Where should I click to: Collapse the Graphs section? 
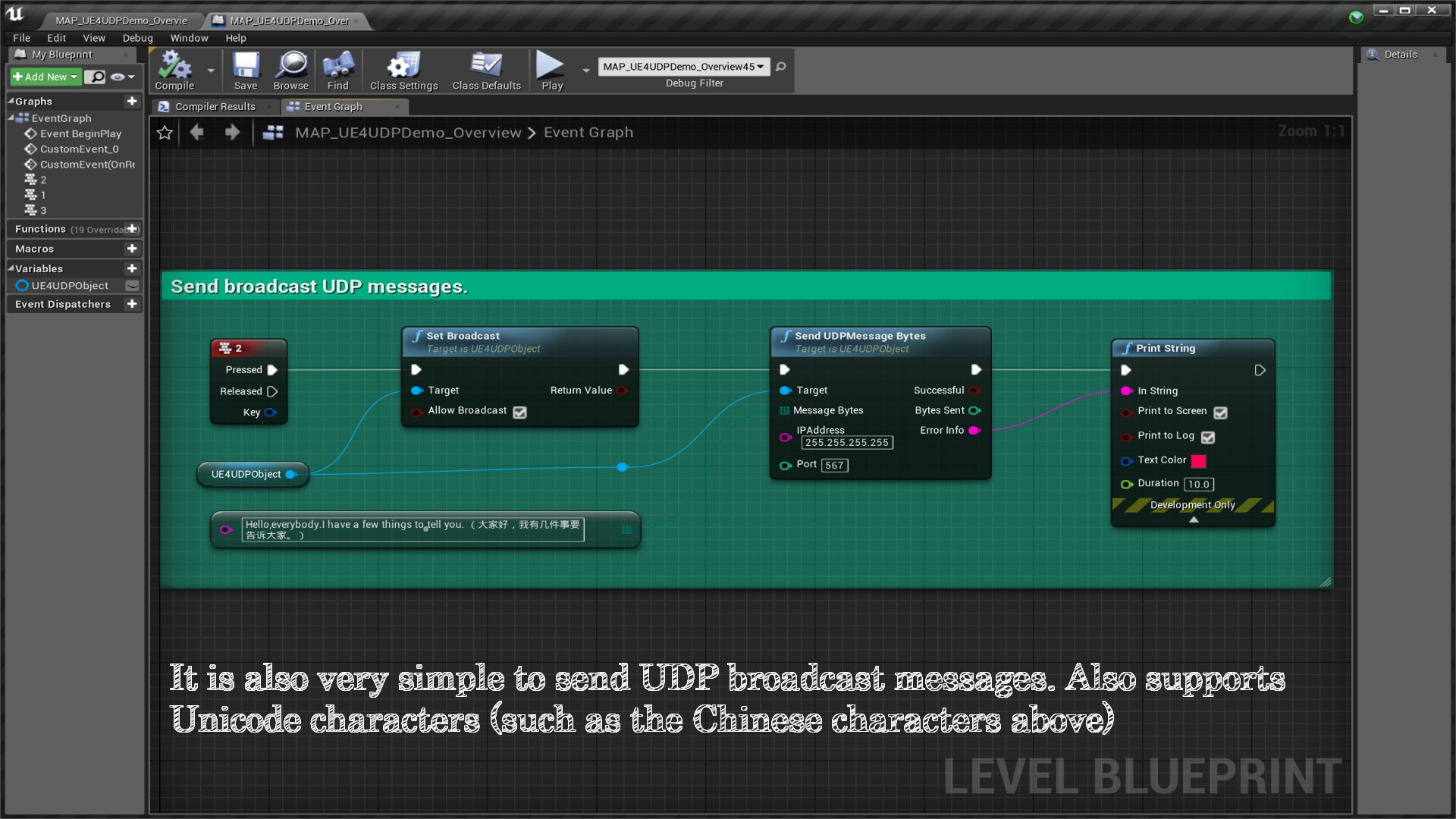point(10,101)
